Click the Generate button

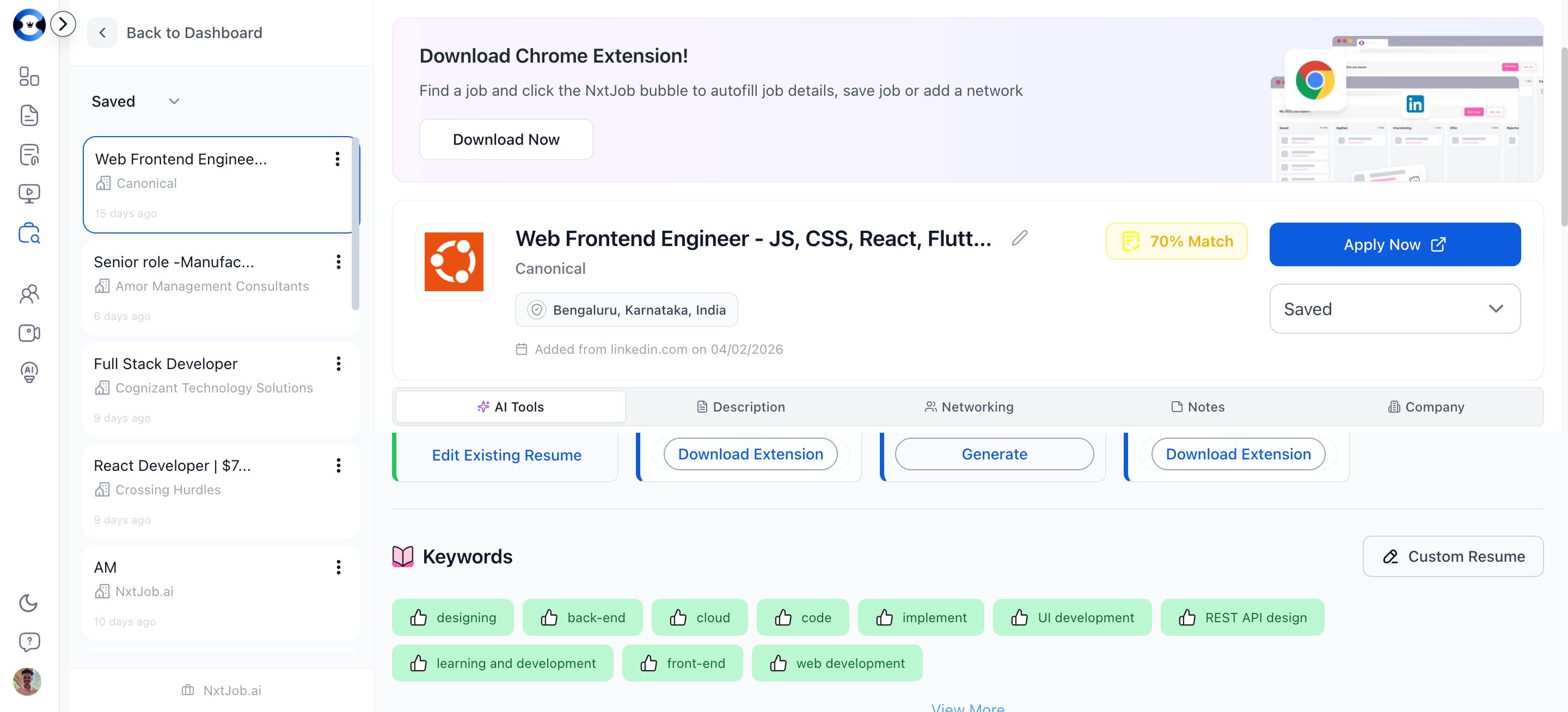994,454
